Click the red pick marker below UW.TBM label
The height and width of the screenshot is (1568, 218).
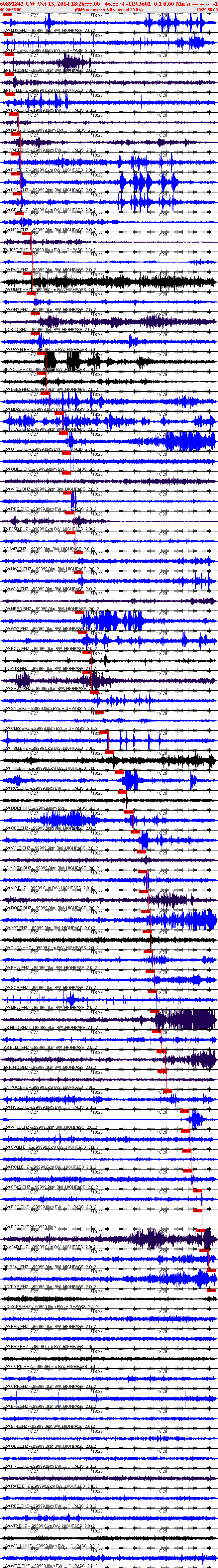pyautogui.click(x=110, y=753)
